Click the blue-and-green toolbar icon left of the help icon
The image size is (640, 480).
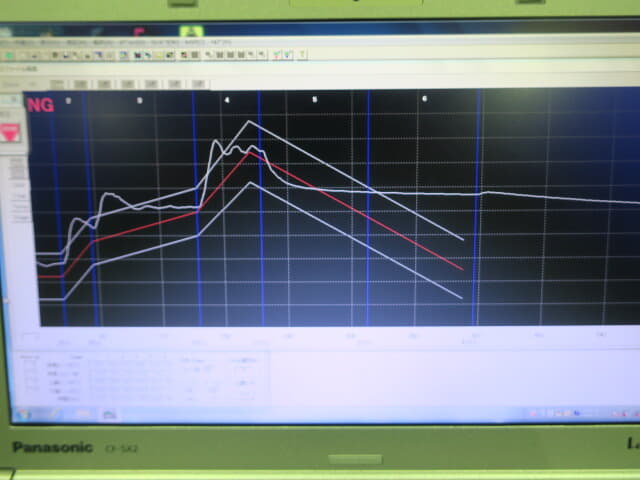(287, 55)
